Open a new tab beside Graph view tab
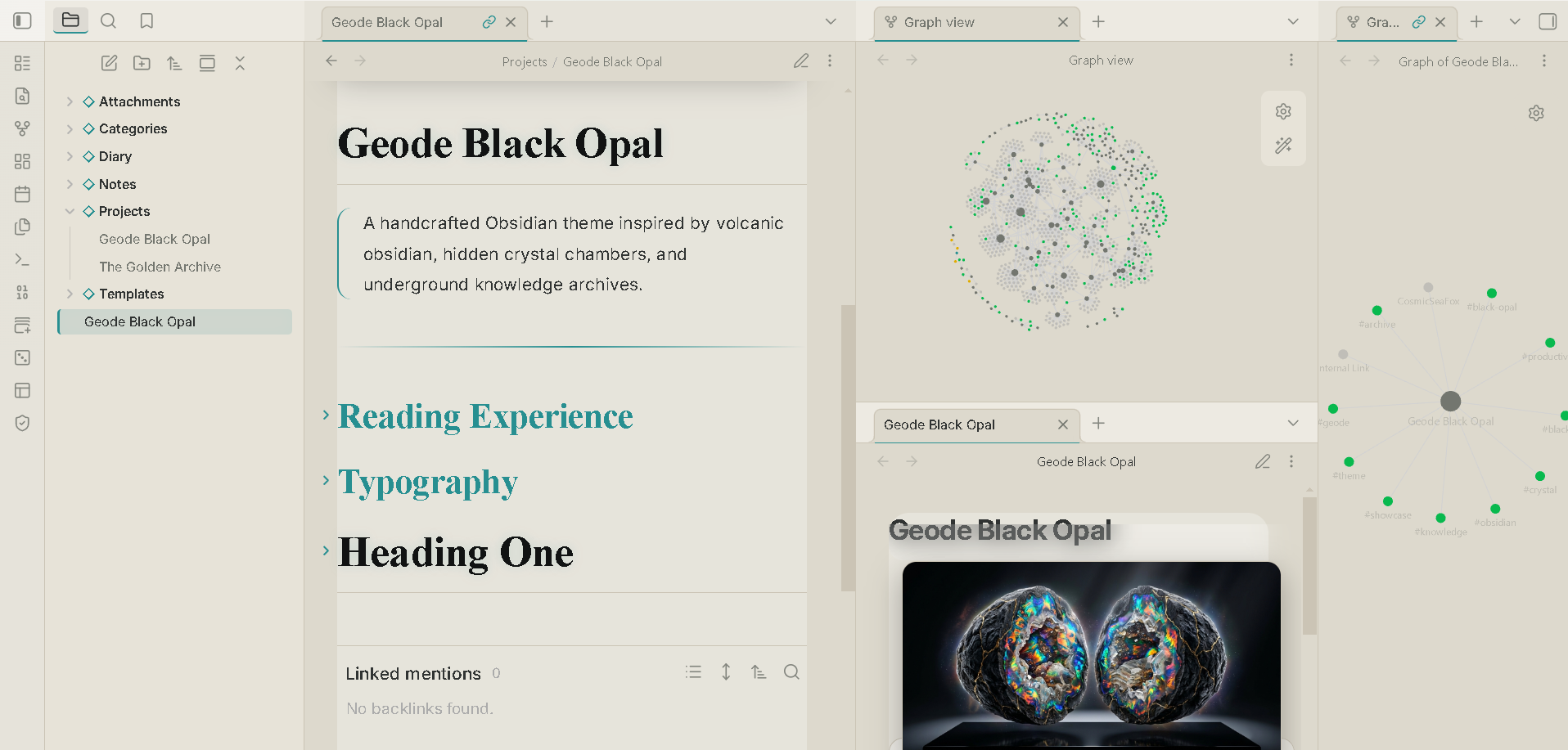This screenshot has height=750, width=1568. click(x=1098, y=22)
